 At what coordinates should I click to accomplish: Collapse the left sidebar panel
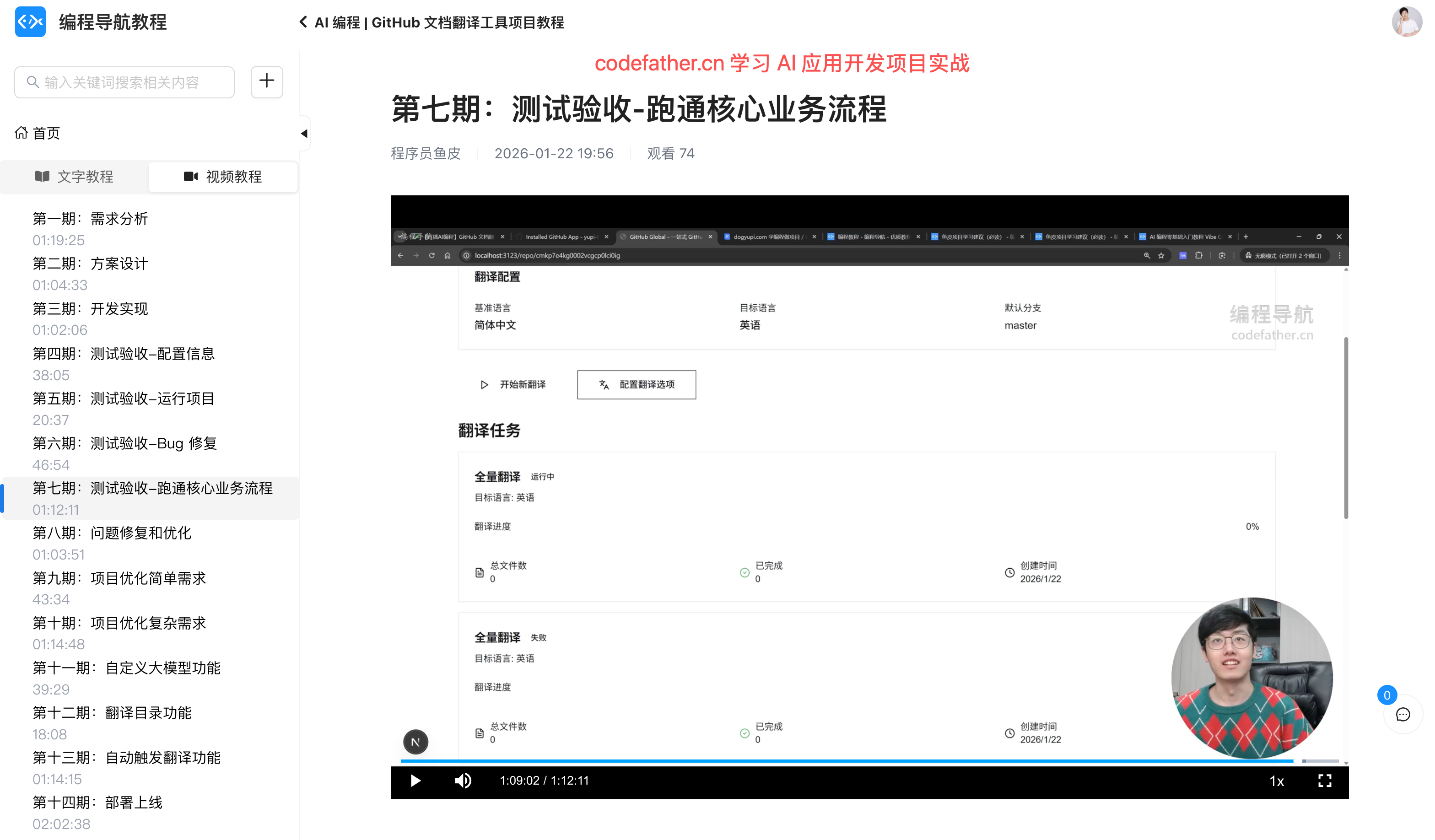pyautogui.click(x=304, y=133)
